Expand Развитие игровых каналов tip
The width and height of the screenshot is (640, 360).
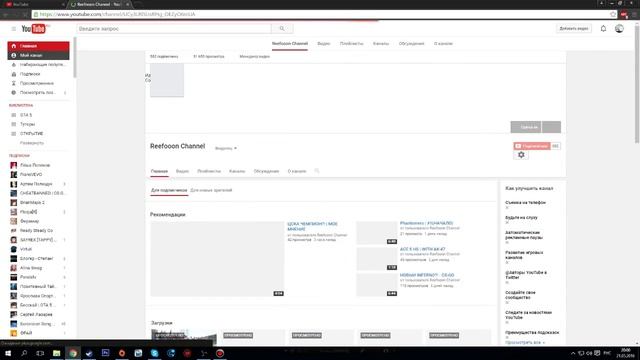click(x=524, y=255)
